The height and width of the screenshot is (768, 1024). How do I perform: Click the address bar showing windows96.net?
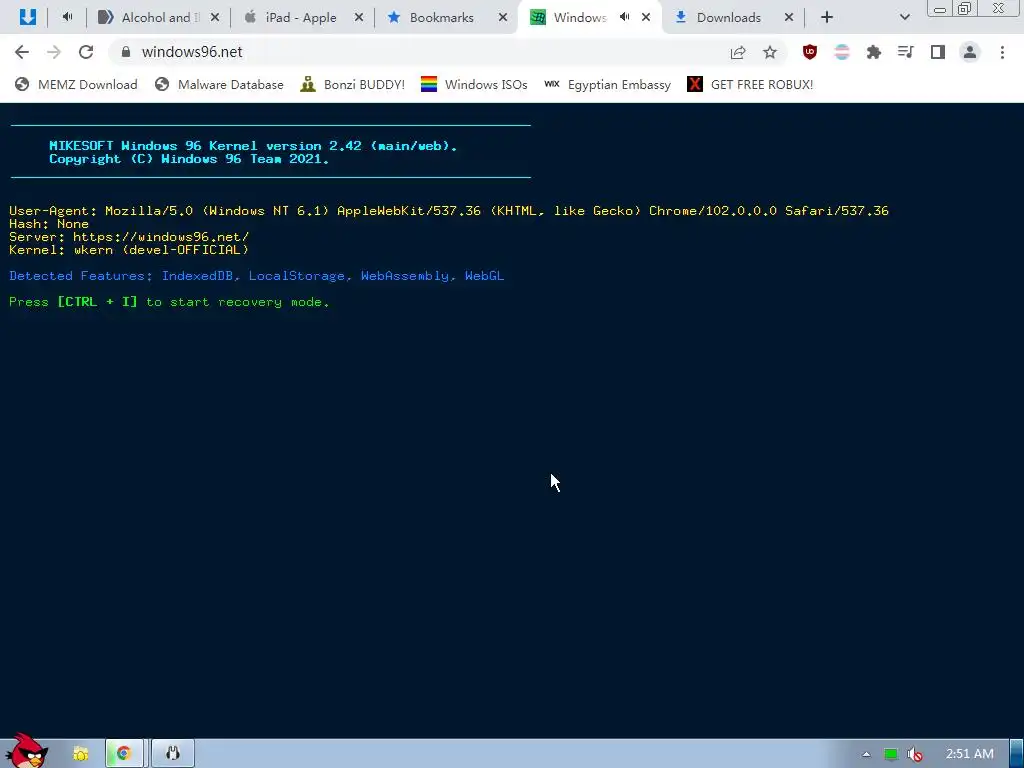(x=418, y=52)
